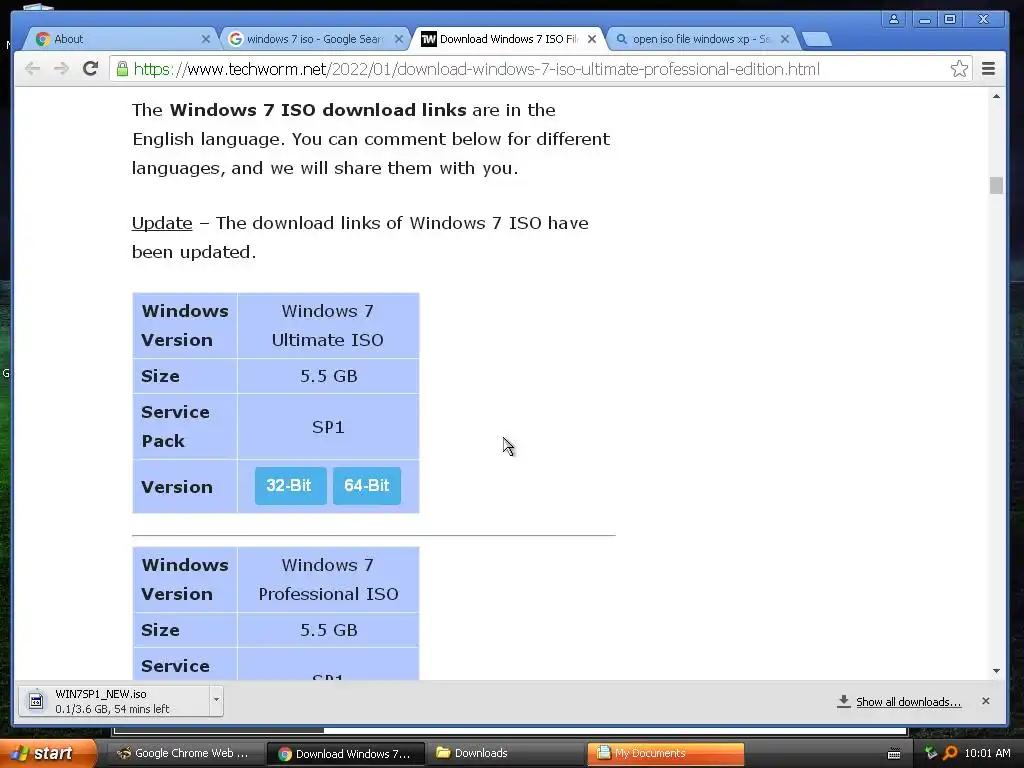This screenshot has width=1024, height=768.
Task: Close the windows 7 iso Google Search tab
Action: click(x=399, y=39)
